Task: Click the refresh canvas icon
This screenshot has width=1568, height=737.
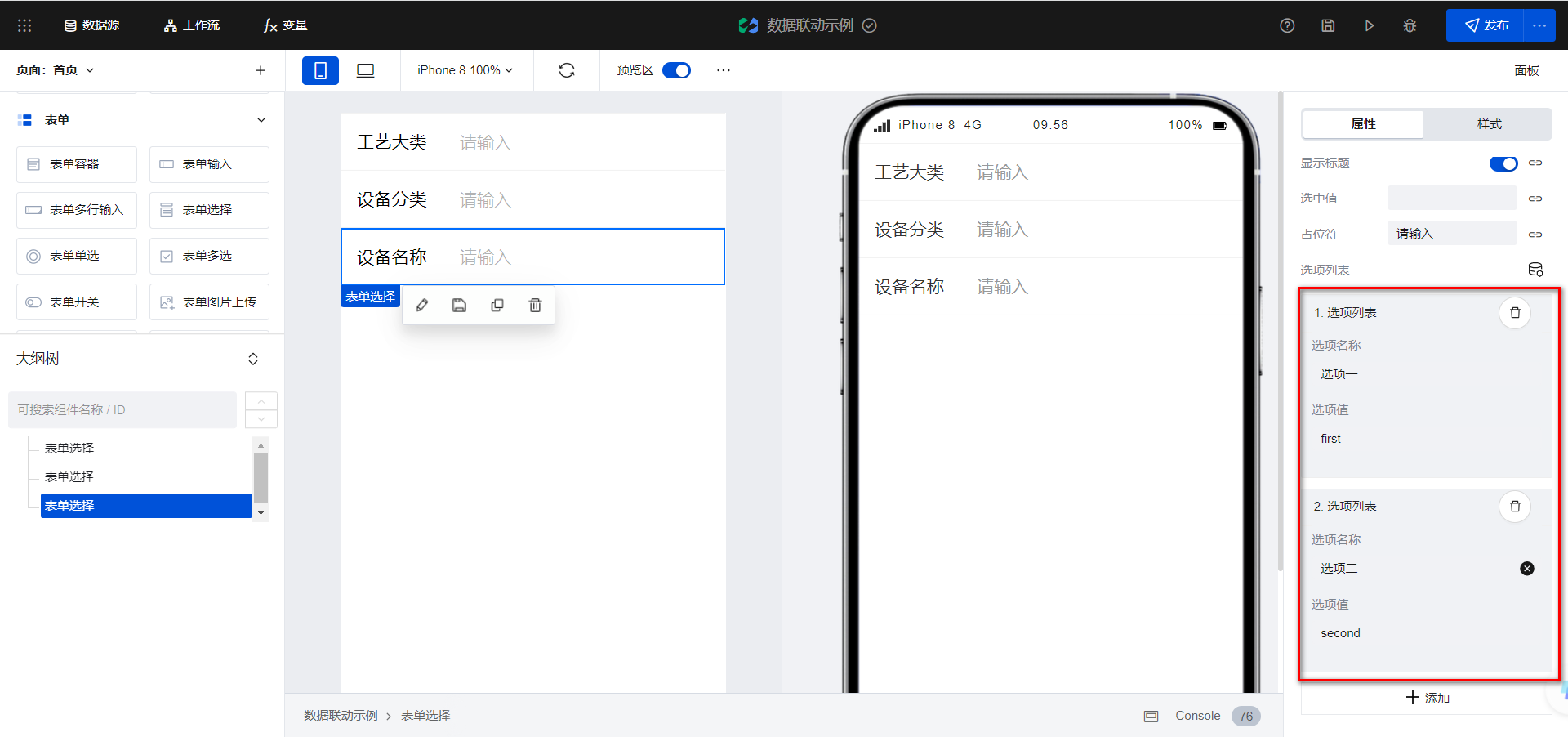Action: point(567,70)
